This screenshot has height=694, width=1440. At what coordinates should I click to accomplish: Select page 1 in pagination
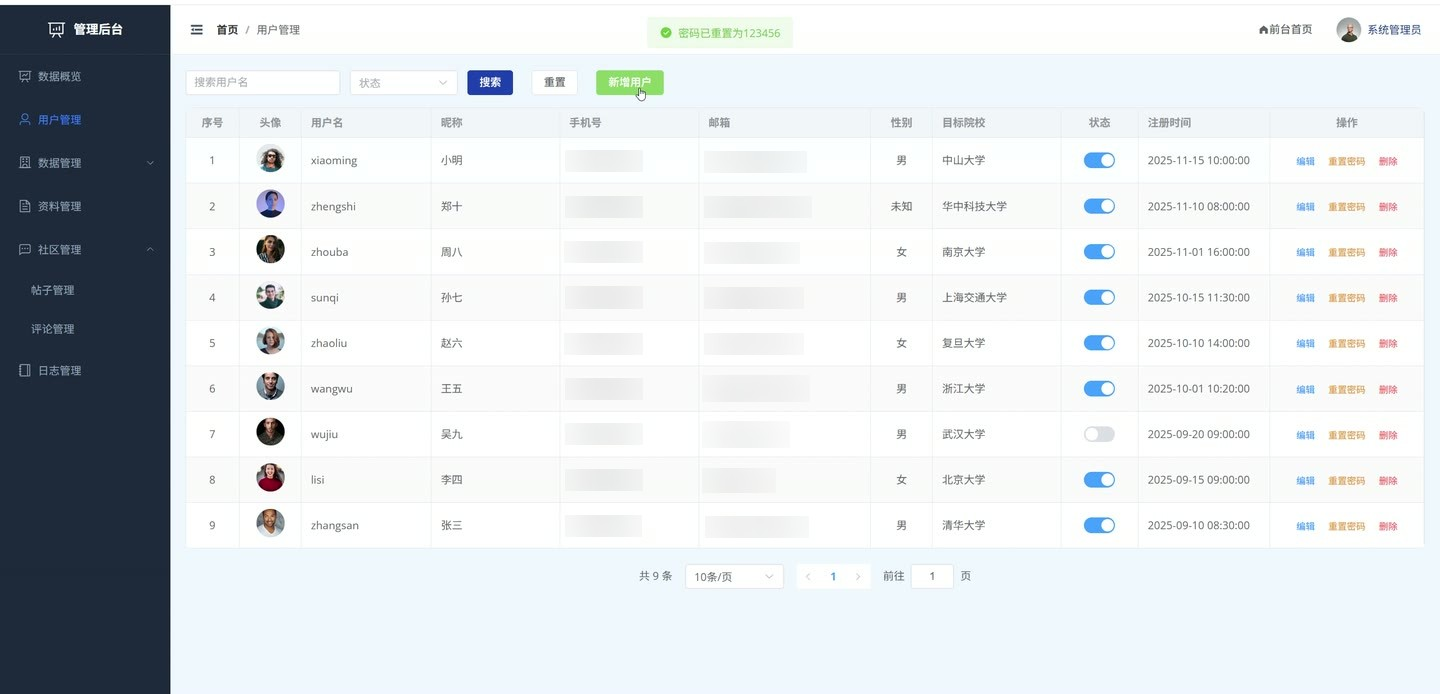pyautogui.click(x=833, y=577)
